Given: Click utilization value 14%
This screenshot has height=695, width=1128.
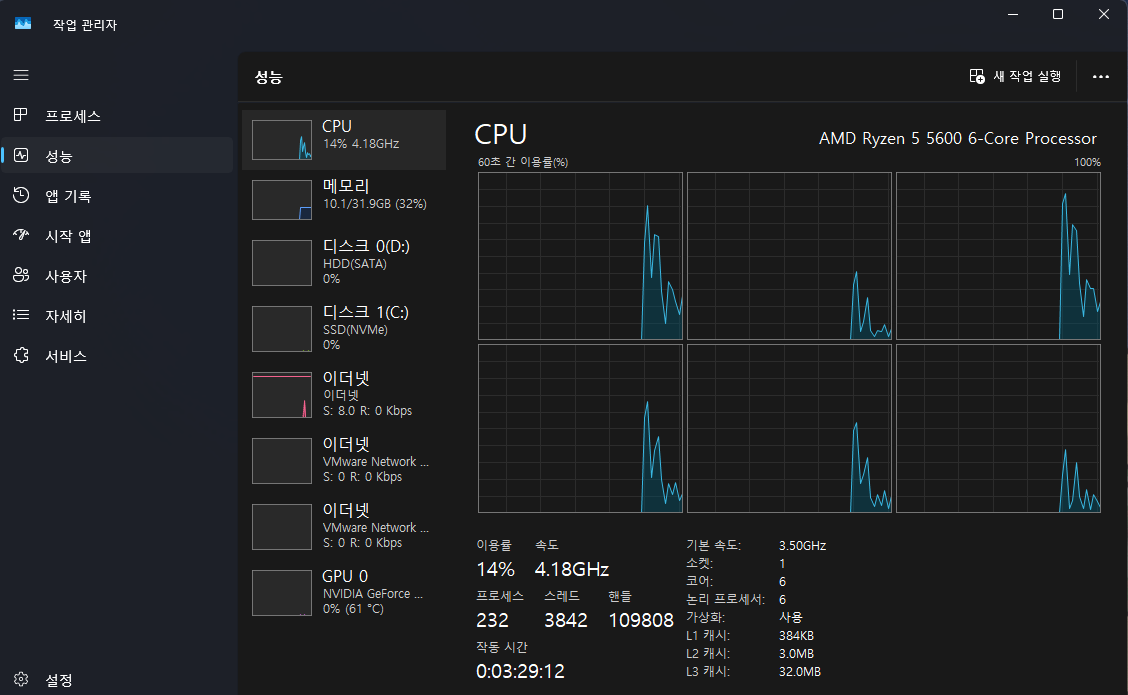Looking at the screenshot, I should coord(496,570).
